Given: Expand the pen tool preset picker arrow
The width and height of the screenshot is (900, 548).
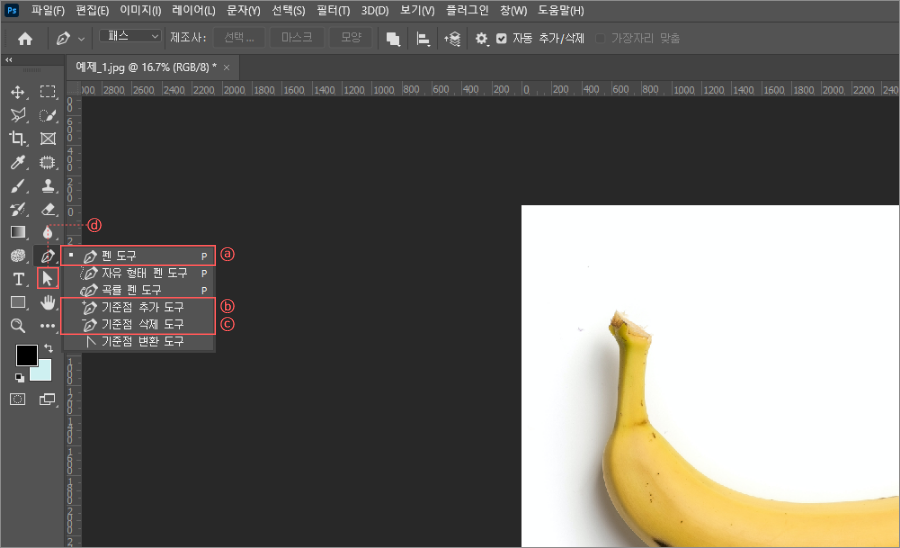Looking at the screenshot, I should pyautogui.click(x=81, y=38).
